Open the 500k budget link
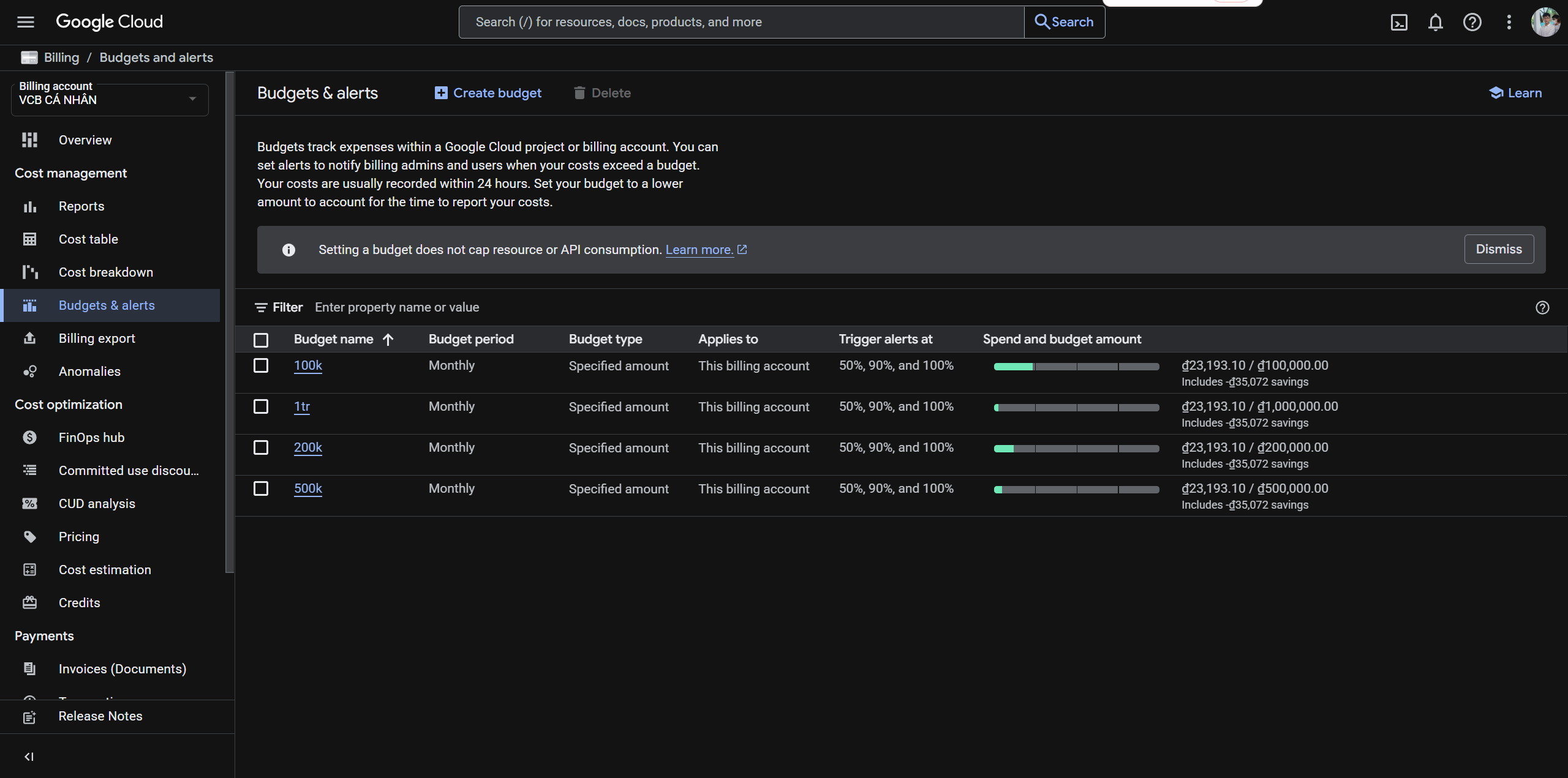1568x778 pixels. tap(307, 488)
